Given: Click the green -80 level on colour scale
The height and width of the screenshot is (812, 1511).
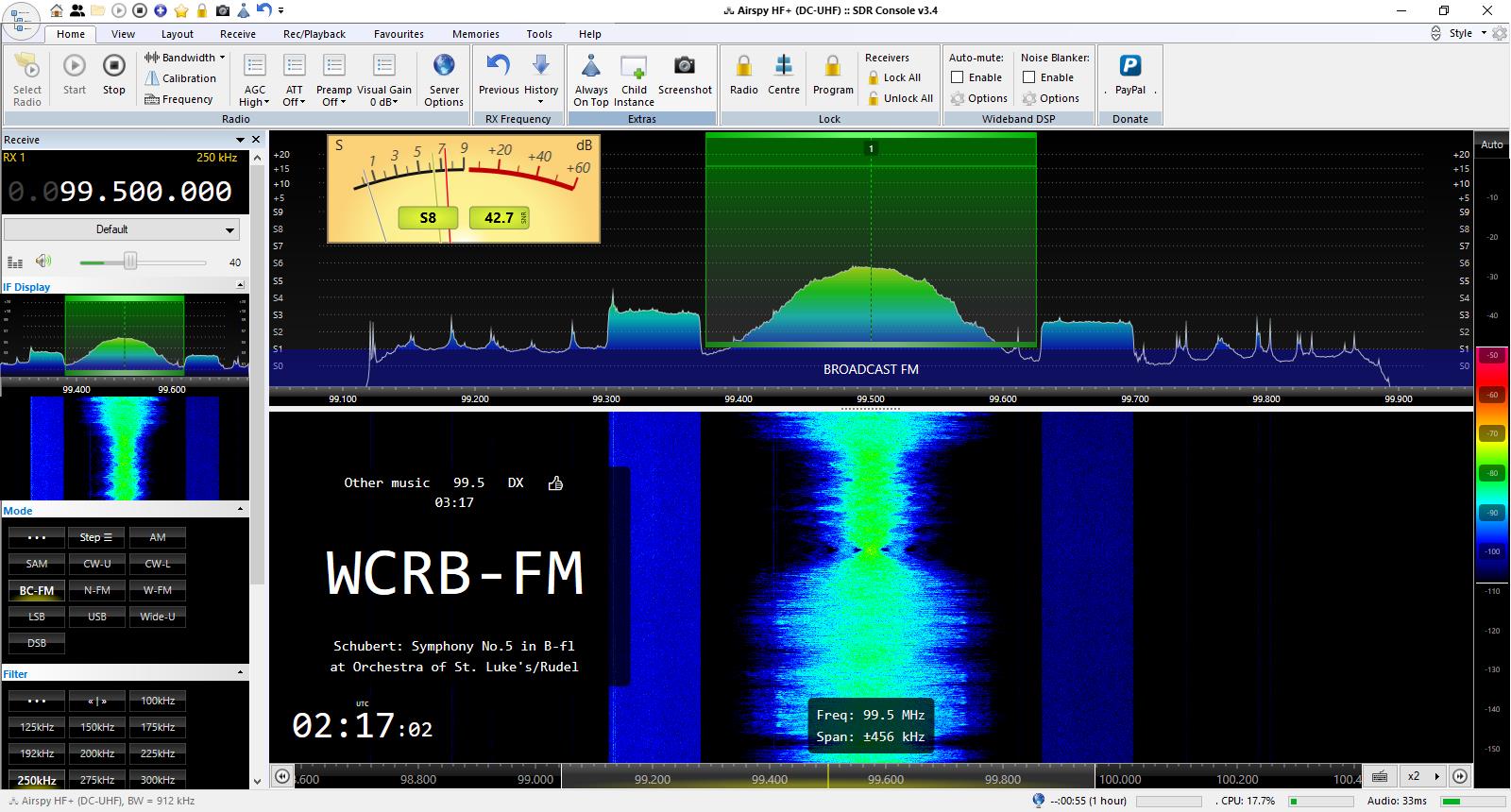Looking at the screenshot, I should [1492, 473].
